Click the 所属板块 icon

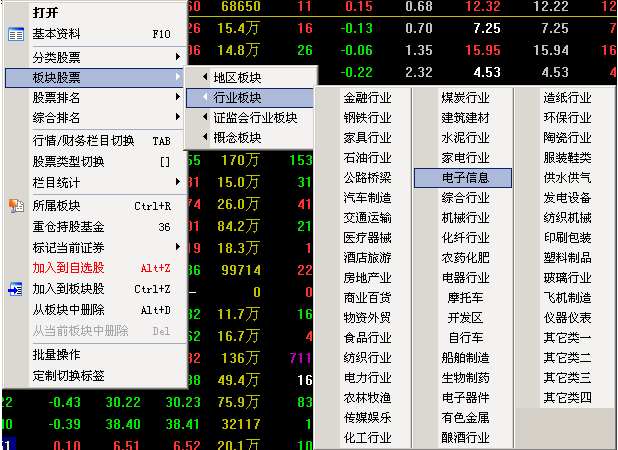[16, 206]
